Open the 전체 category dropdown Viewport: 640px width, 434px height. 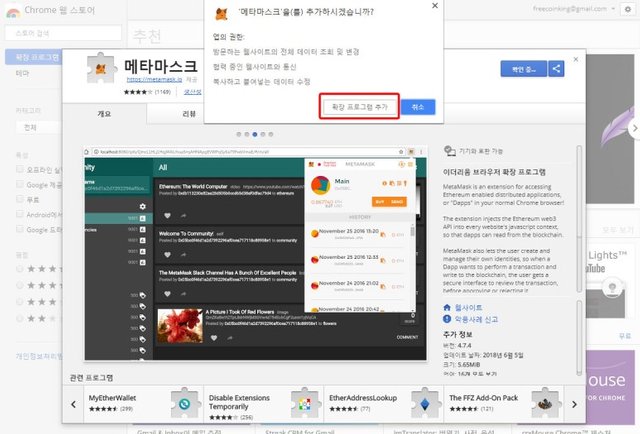click(x=39, y=127)
